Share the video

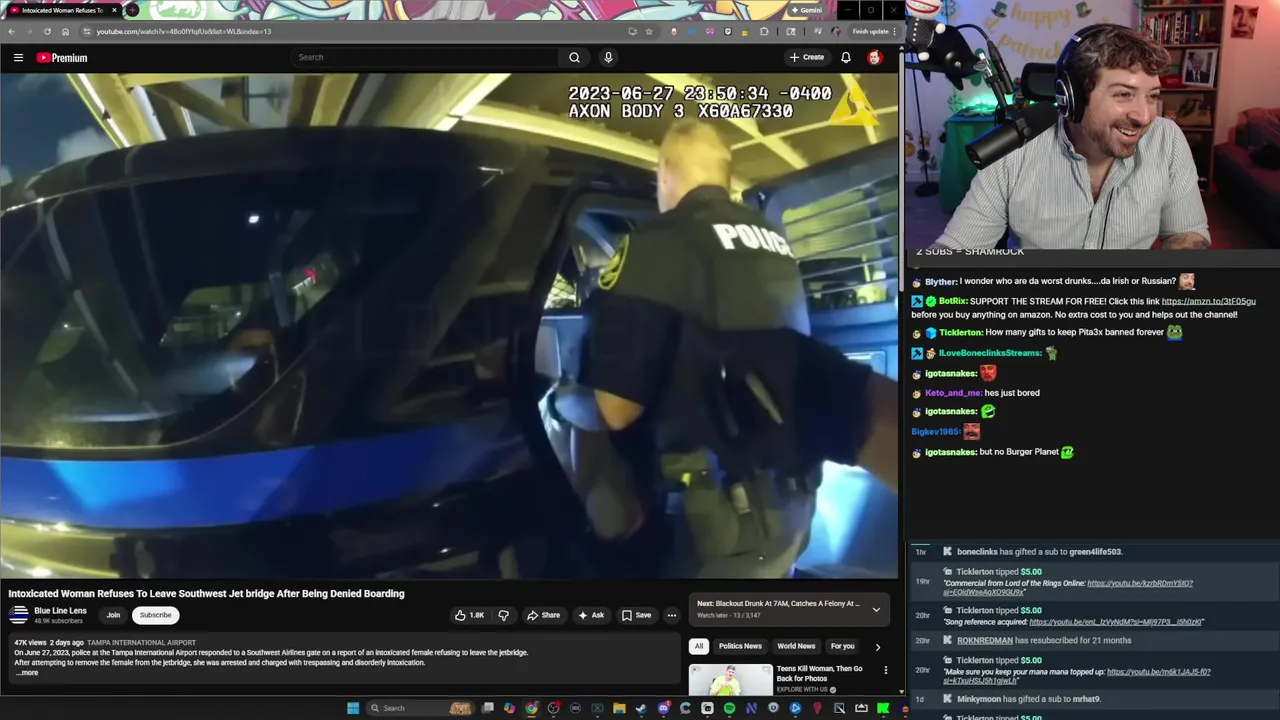[x=543, y=615]
